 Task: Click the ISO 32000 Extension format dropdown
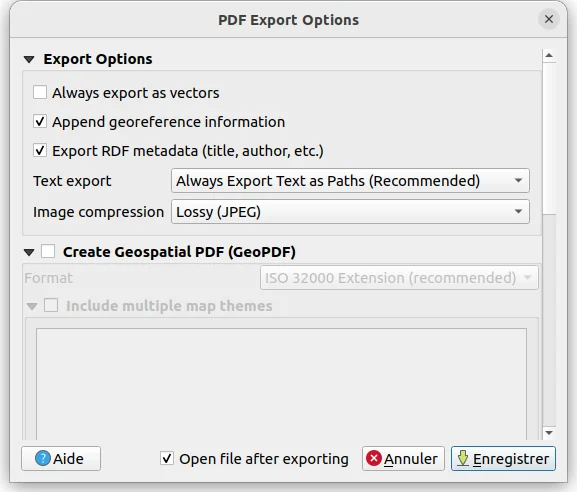click(x=399, y=278)
